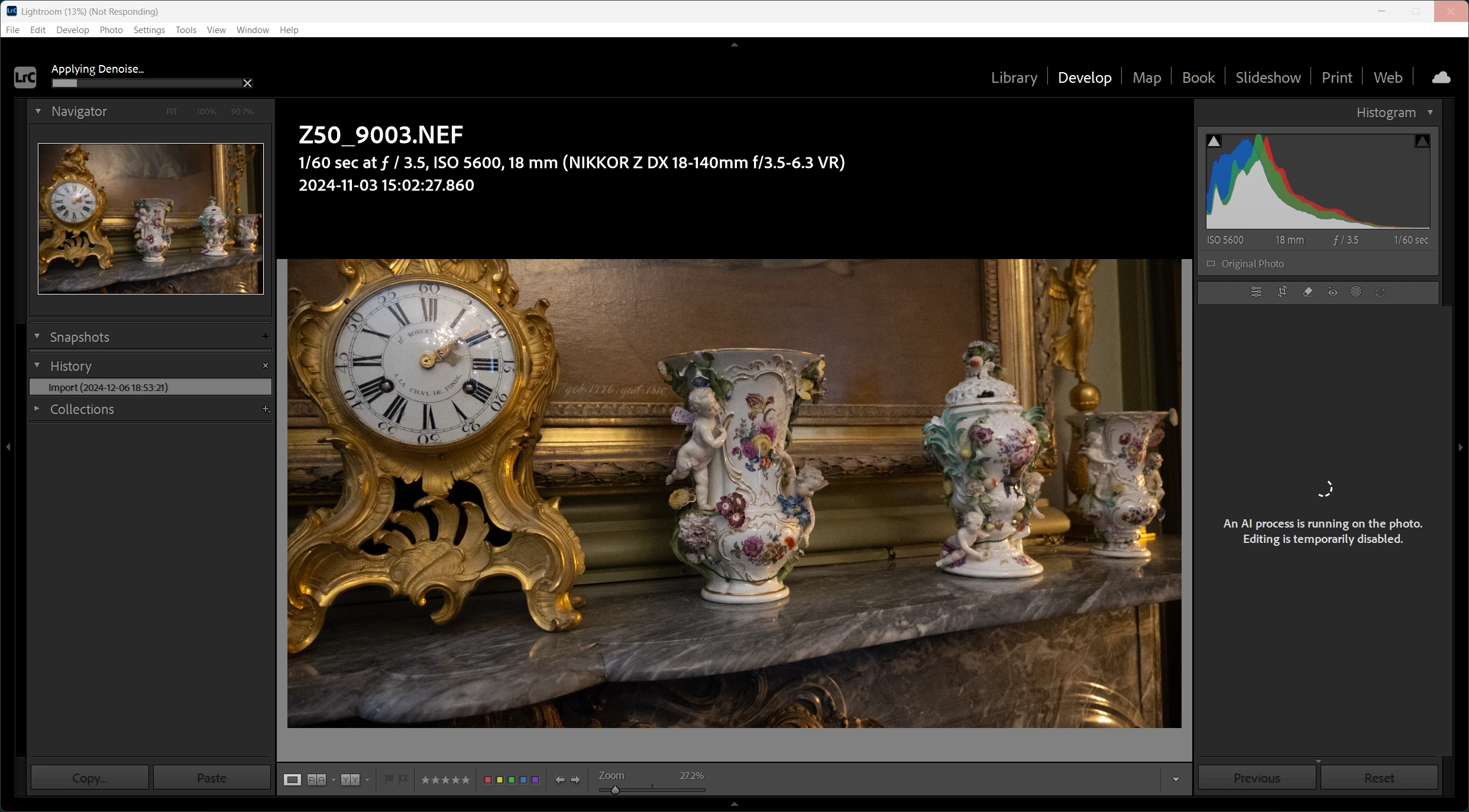Click the cloud sync status icon
This screenshot has width=1469, height=812.
(x=1441, y=77)
